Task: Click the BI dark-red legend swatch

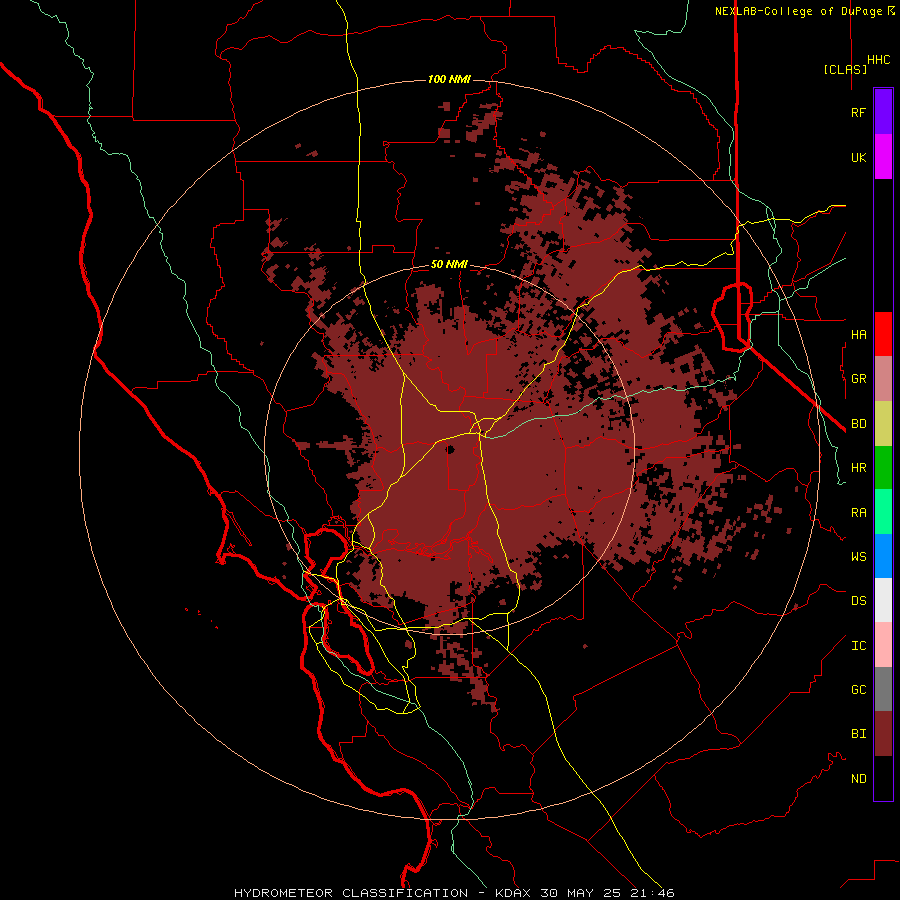Action: [x=883, y=734]
